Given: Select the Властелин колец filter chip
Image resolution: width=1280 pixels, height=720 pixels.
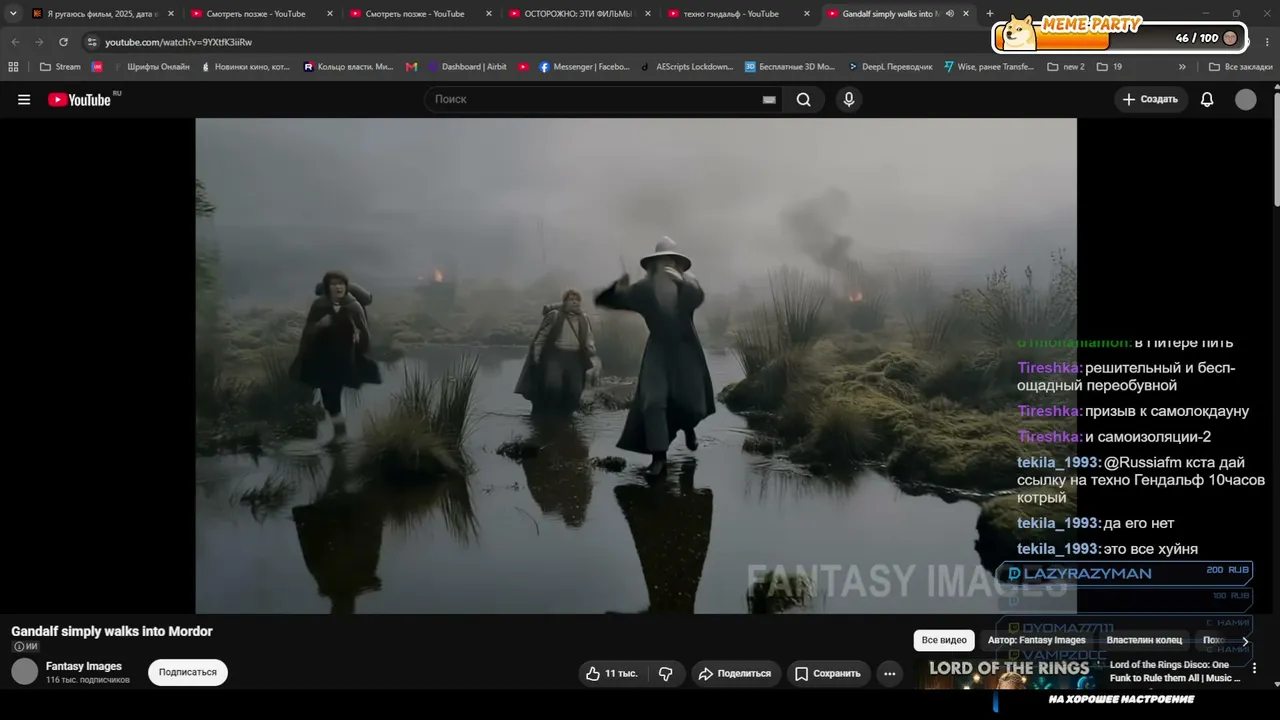Looking at the screenshot, I should pos(1144,640).
